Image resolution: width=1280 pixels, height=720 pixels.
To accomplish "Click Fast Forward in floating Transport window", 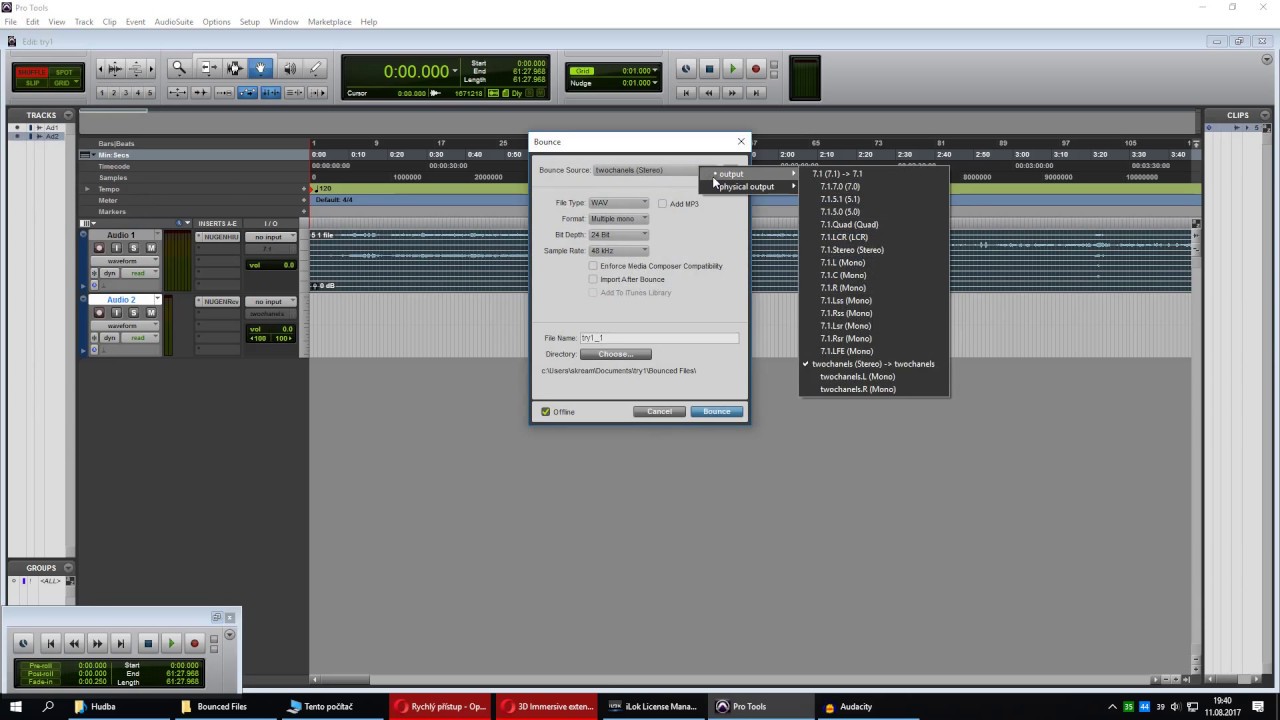I will pos(97,644).
